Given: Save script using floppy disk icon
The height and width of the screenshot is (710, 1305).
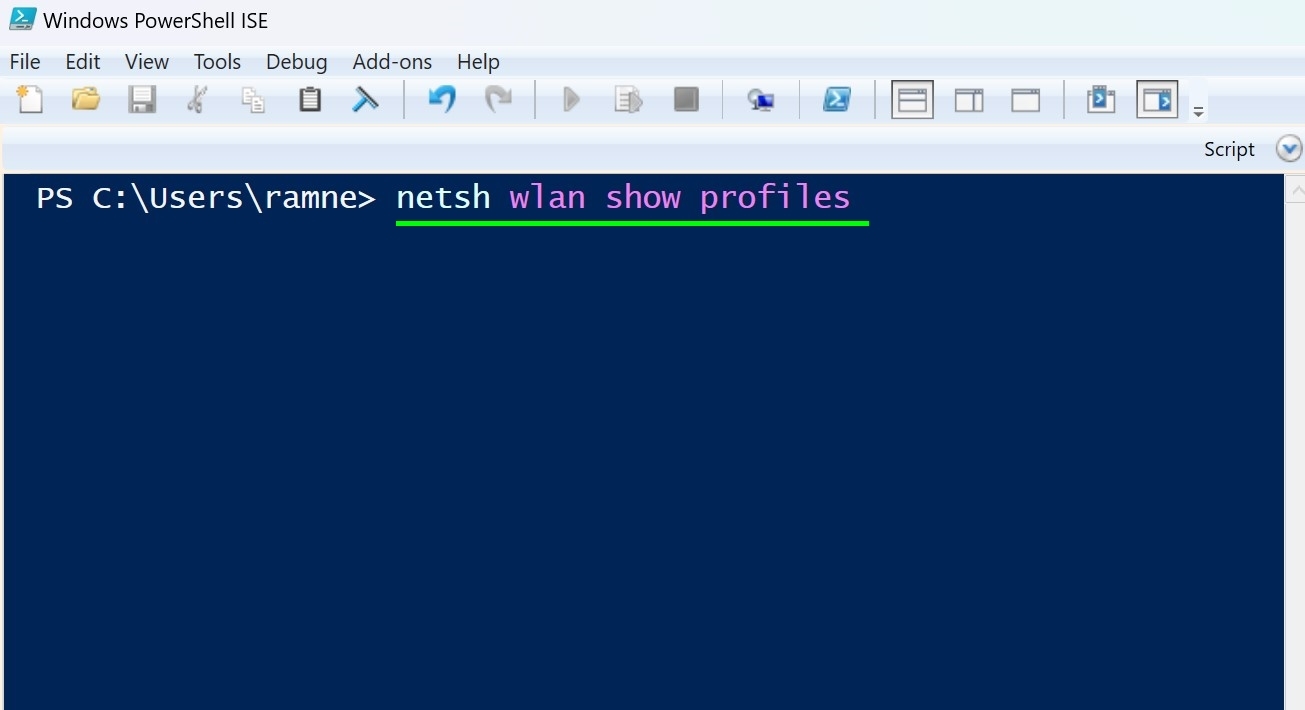Looking at the screenshot, I should click(x=142, y=99).
